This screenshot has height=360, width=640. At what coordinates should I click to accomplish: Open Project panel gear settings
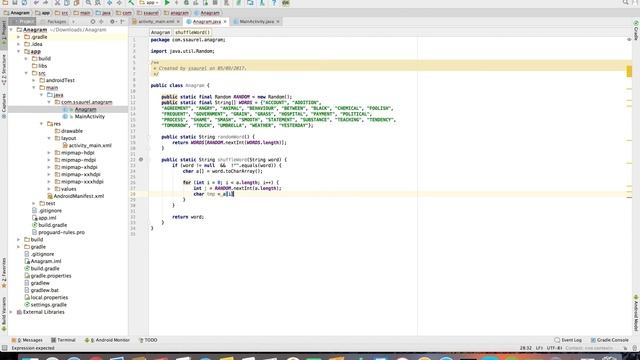point(112,22)
